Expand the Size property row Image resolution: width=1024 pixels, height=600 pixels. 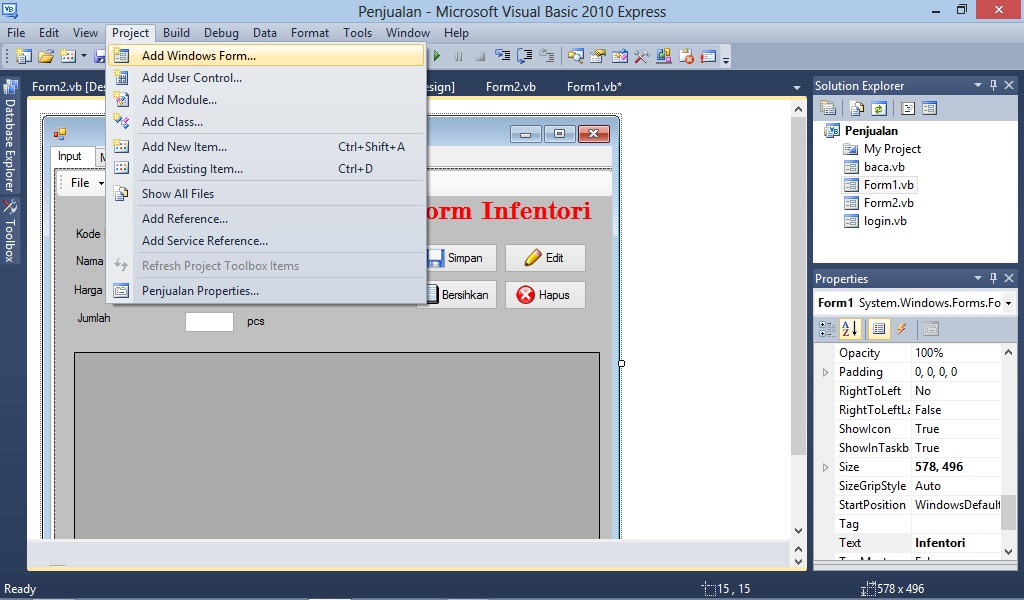pos(825,467)
